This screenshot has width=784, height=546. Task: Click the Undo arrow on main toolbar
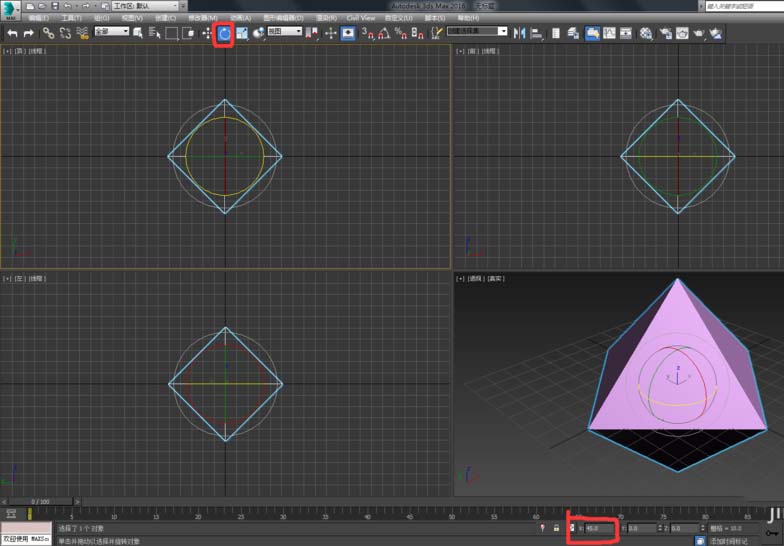[12, 34]
